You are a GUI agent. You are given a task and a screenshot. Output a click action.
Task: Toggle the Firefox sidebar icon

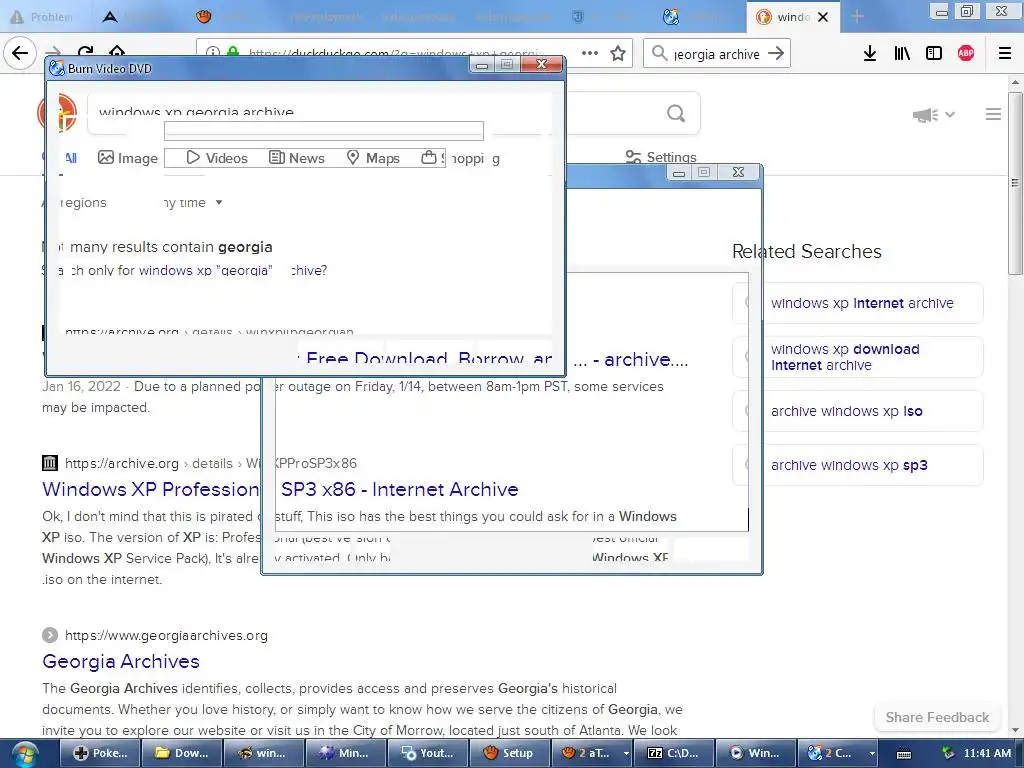click(934, 54)
